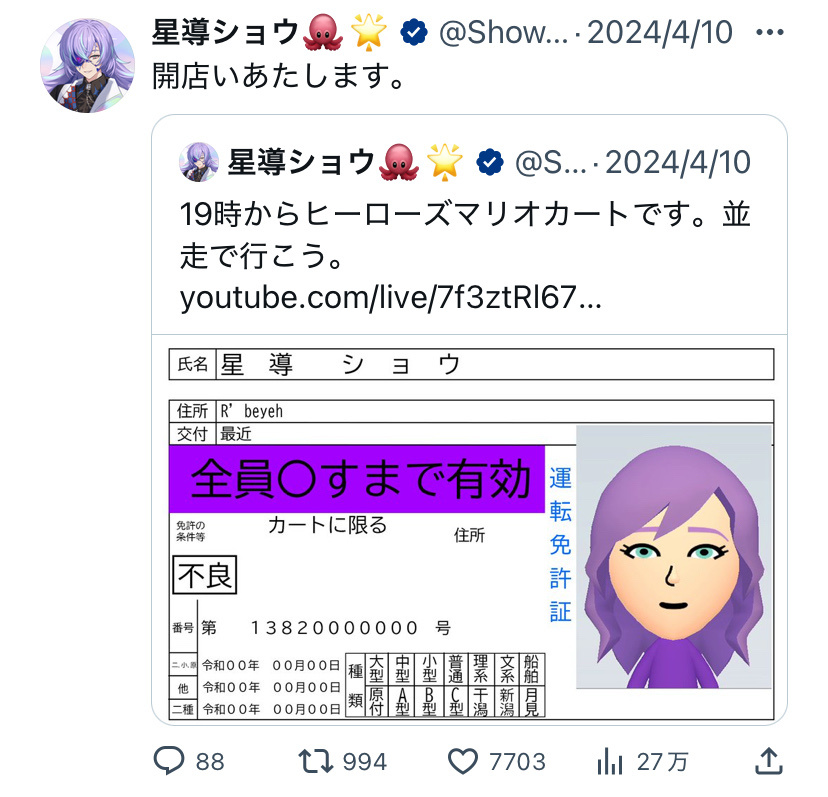Viewport: 828px width, 797px height.
Task: Click the purple-haired Mii portrait
Action: (674, 557)
